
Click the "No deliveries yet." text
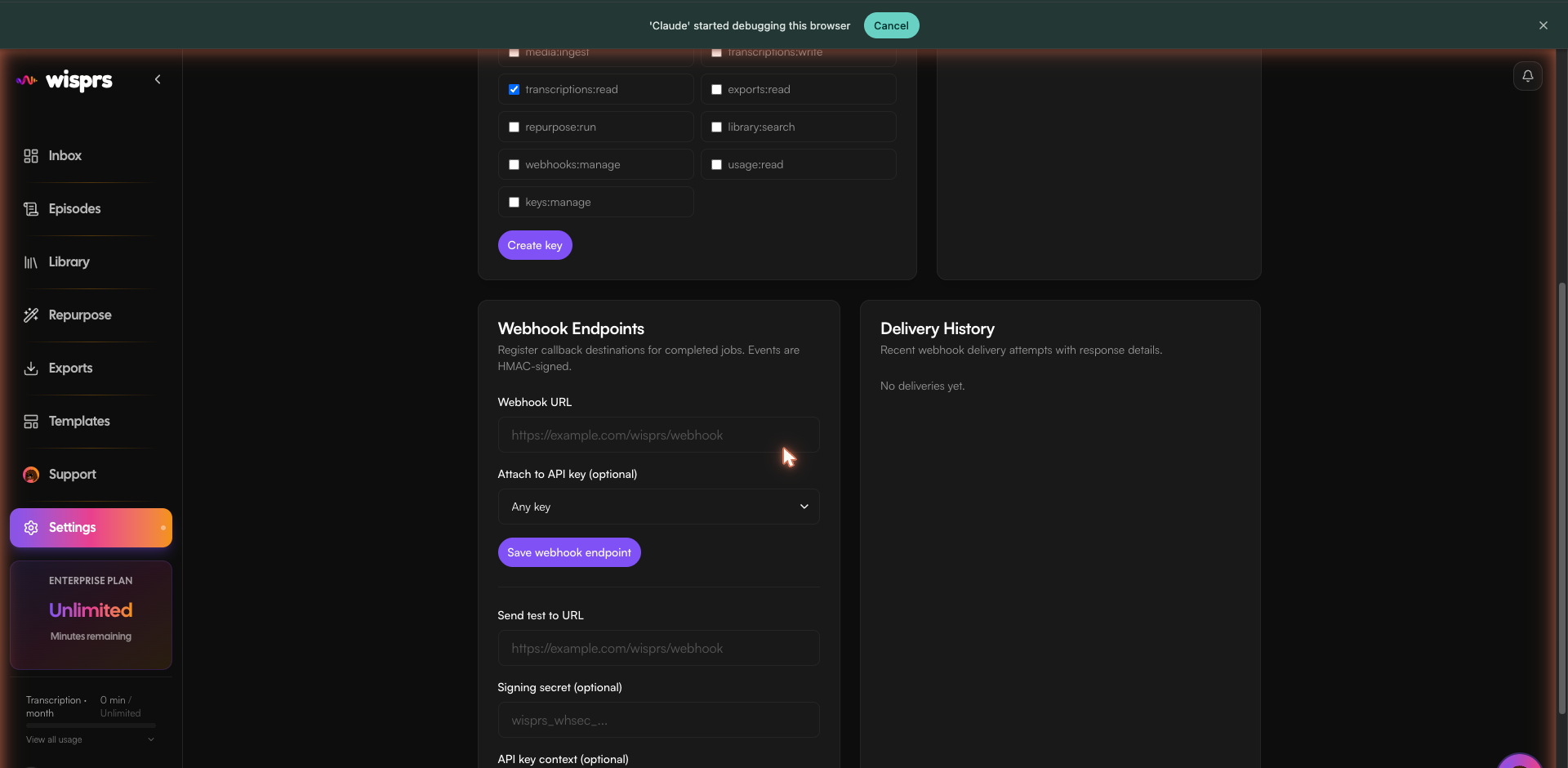pyautogui.click(x=922, y=386)
